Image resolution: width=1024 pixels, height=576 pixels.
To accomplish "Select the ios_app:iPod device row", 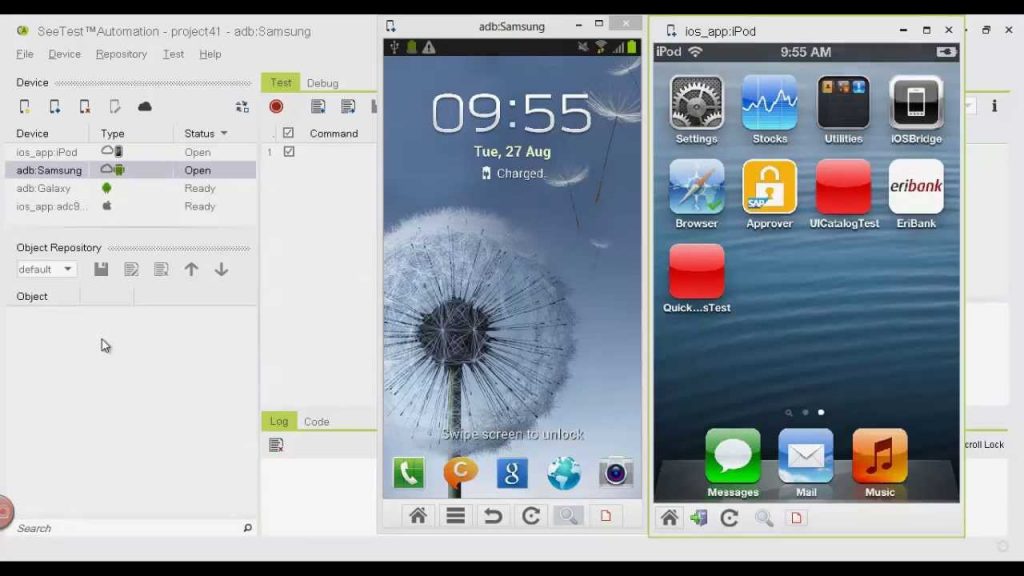I will click(131, 152).
